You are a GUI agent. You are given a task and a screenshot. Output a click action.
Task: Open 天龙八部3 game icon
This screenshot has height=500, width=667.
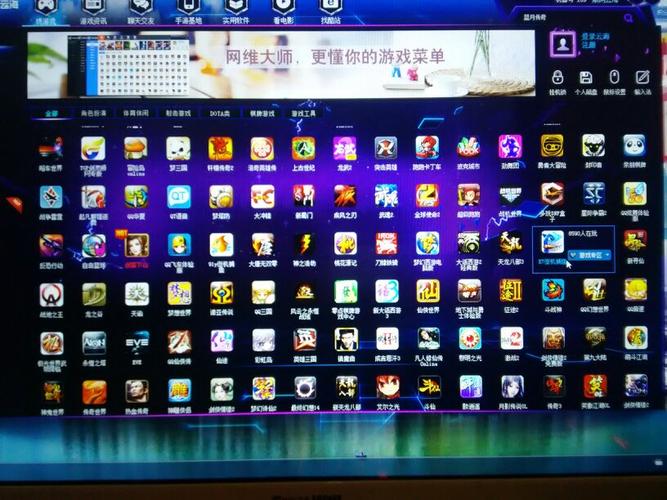(x=511, y=243)
